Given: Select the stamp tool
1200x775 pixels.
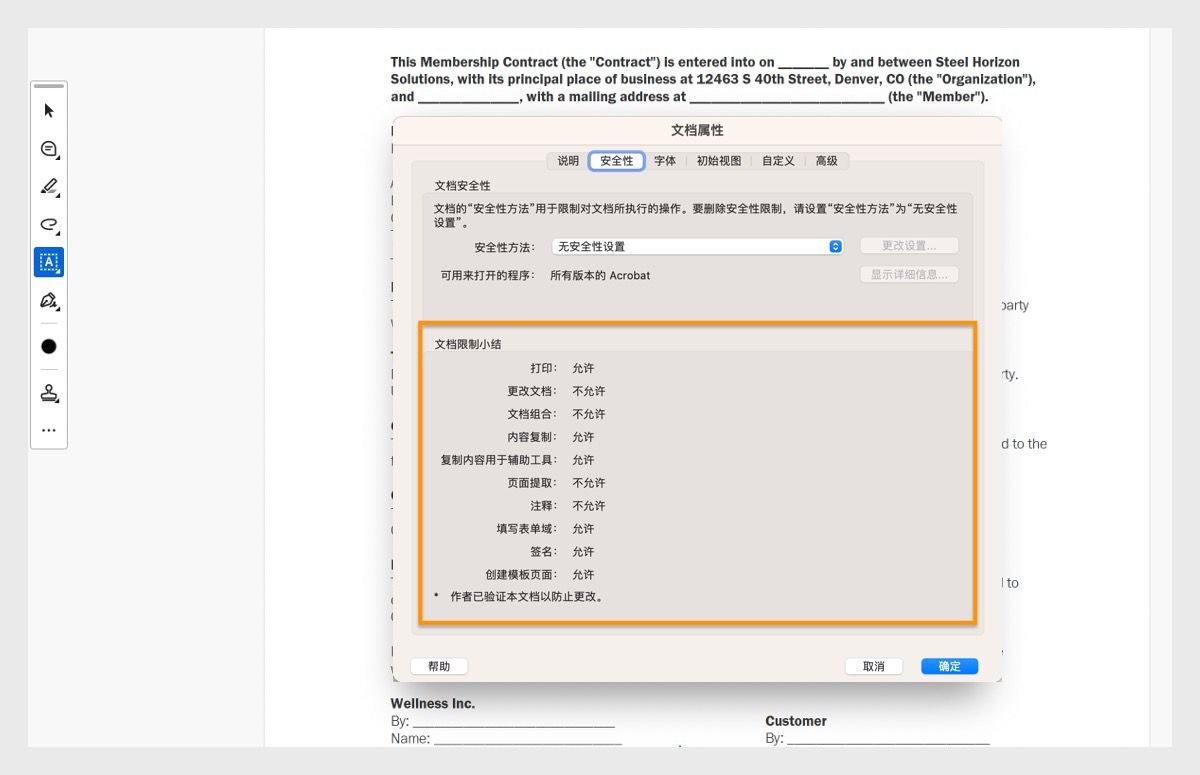Looking at the screenshot, I should (x=48, y=392).
